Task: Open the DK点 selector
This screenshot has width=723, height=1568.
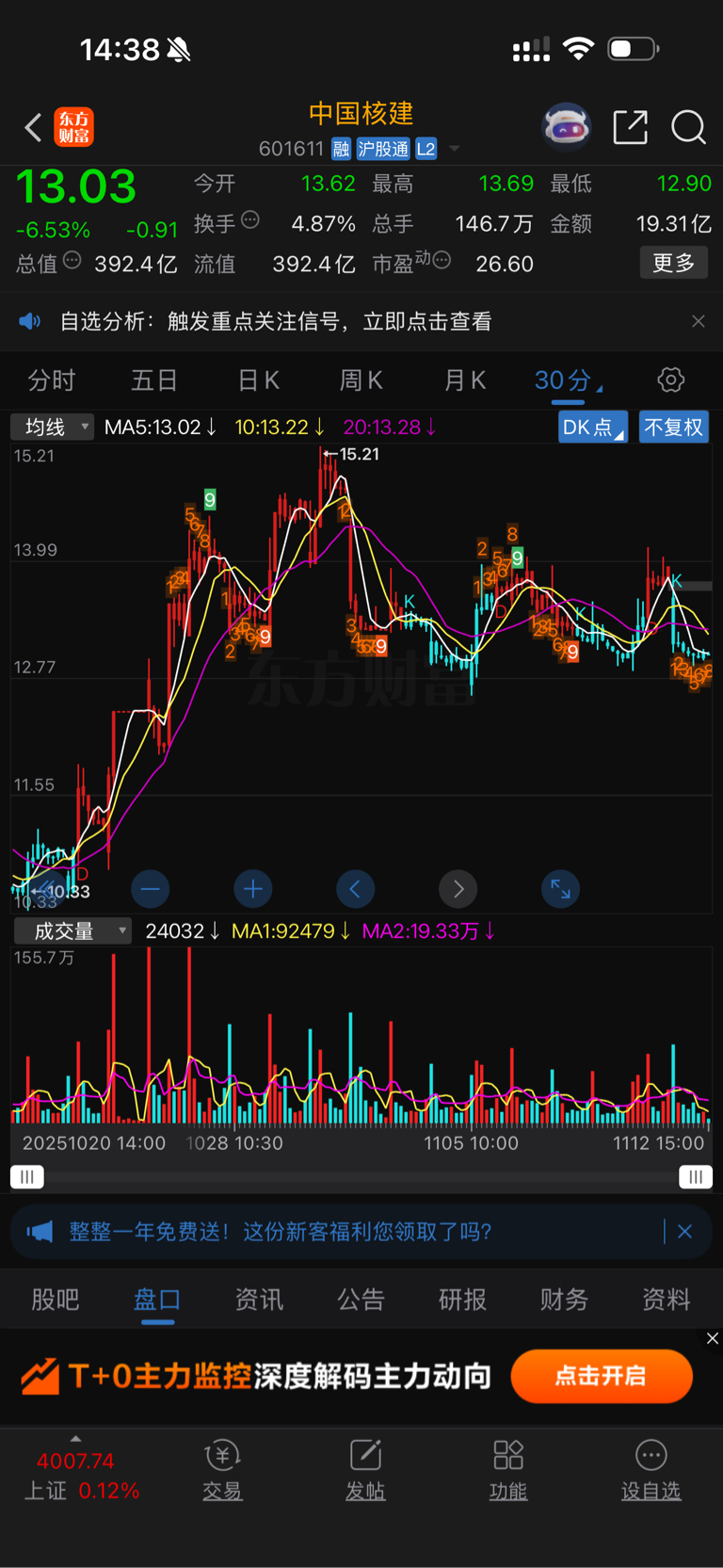Action: [593, 428]
